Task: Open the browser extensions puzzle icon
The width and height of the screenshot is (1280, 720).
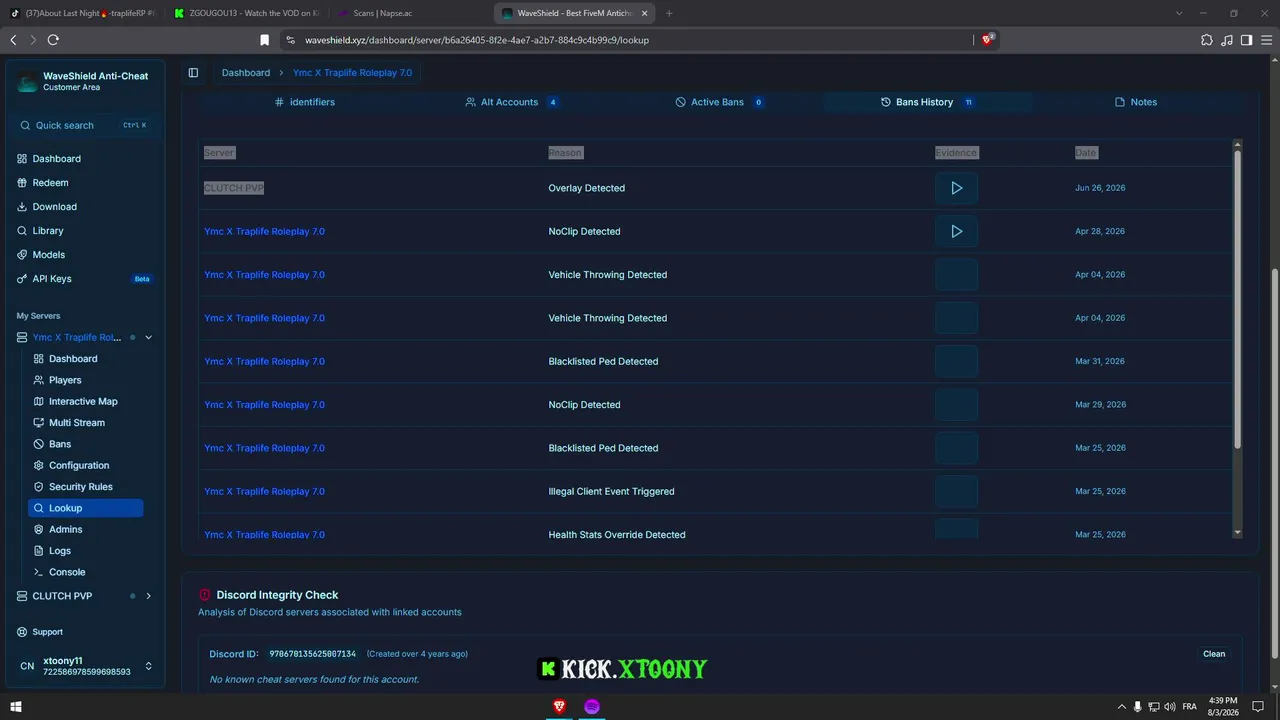Action: click(1206, 40)
